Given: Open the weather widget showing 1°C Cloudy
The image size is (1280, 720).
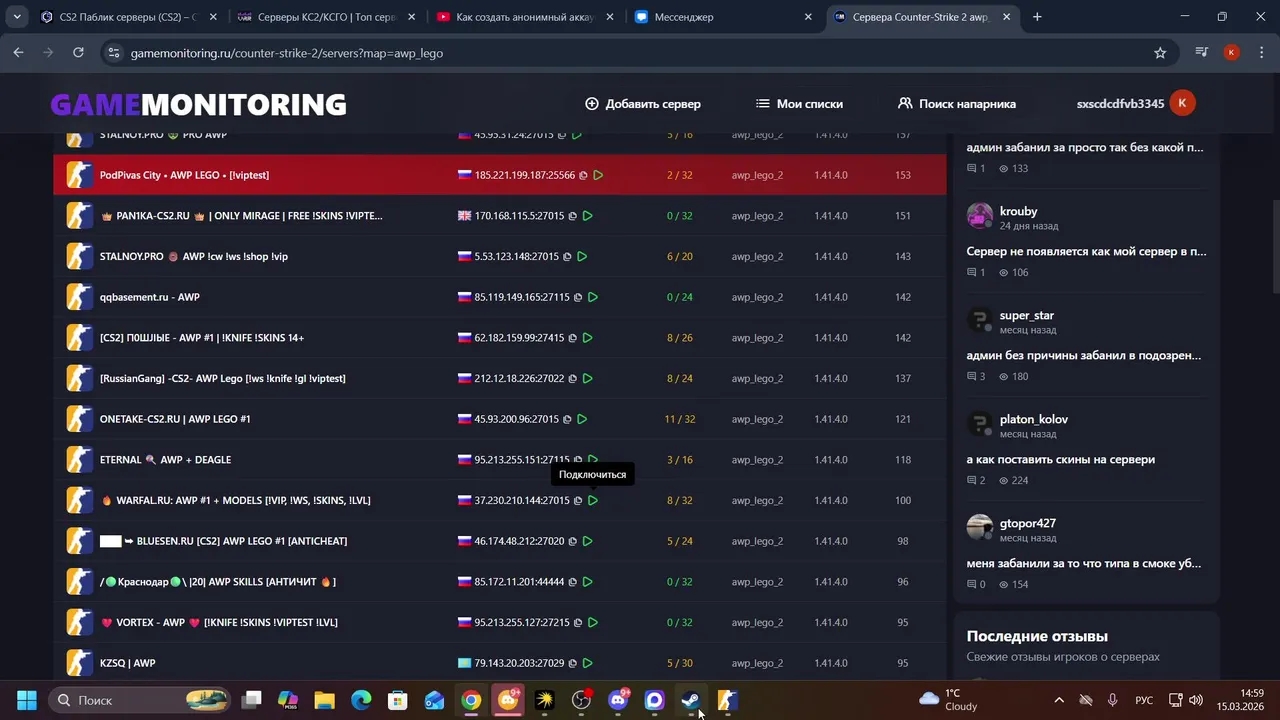Looking at the screenshot, I should (x=948, y=700).
